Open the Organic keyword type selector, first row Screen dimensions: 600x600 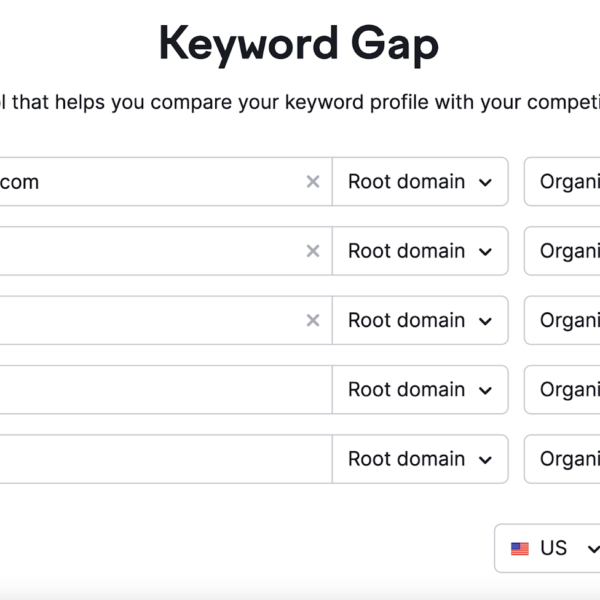pyautogui.click(x=562, y=182)
